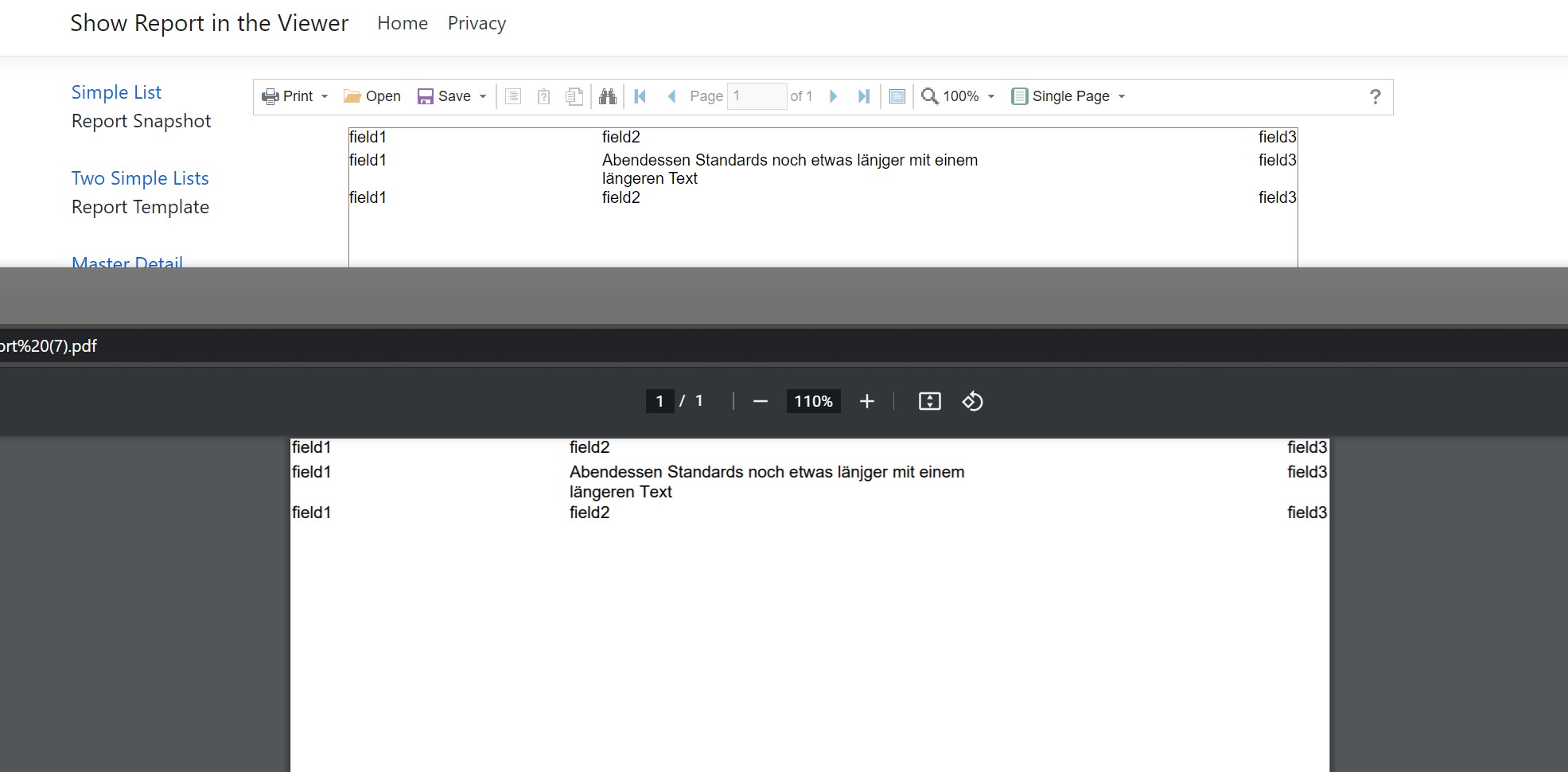Open the Home navigation link

point(403,24)
